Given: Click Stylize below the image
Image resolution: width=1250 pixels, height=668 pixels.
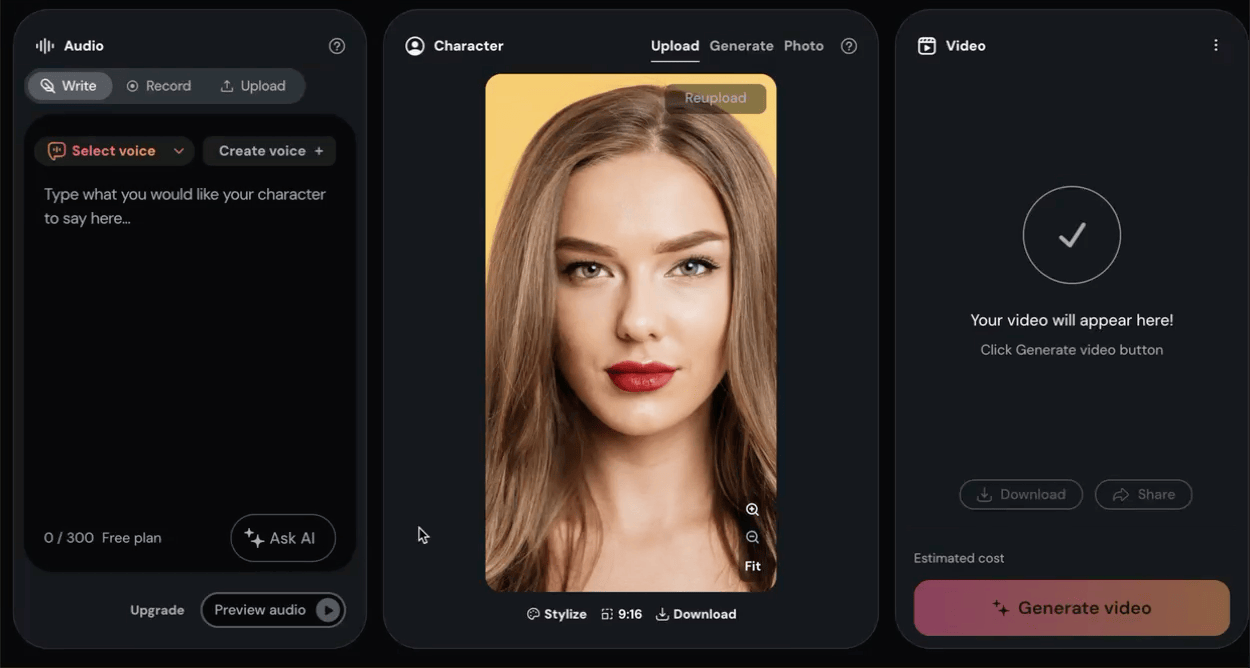Looking at the screenshot, I should [556, 614].
